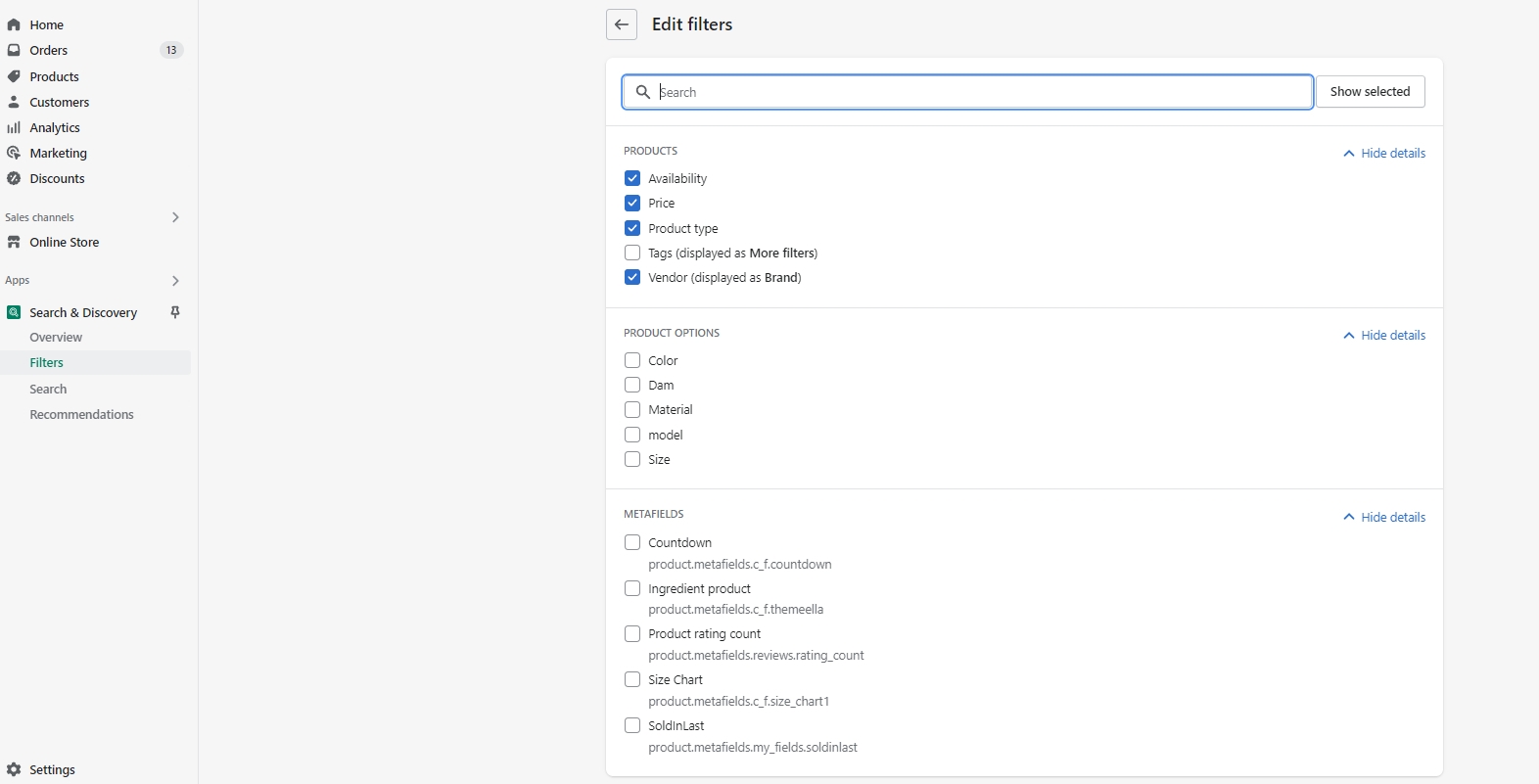Check the Color product option checkbox
This screenshot has height=784, width=1539.
click(632, 360)
